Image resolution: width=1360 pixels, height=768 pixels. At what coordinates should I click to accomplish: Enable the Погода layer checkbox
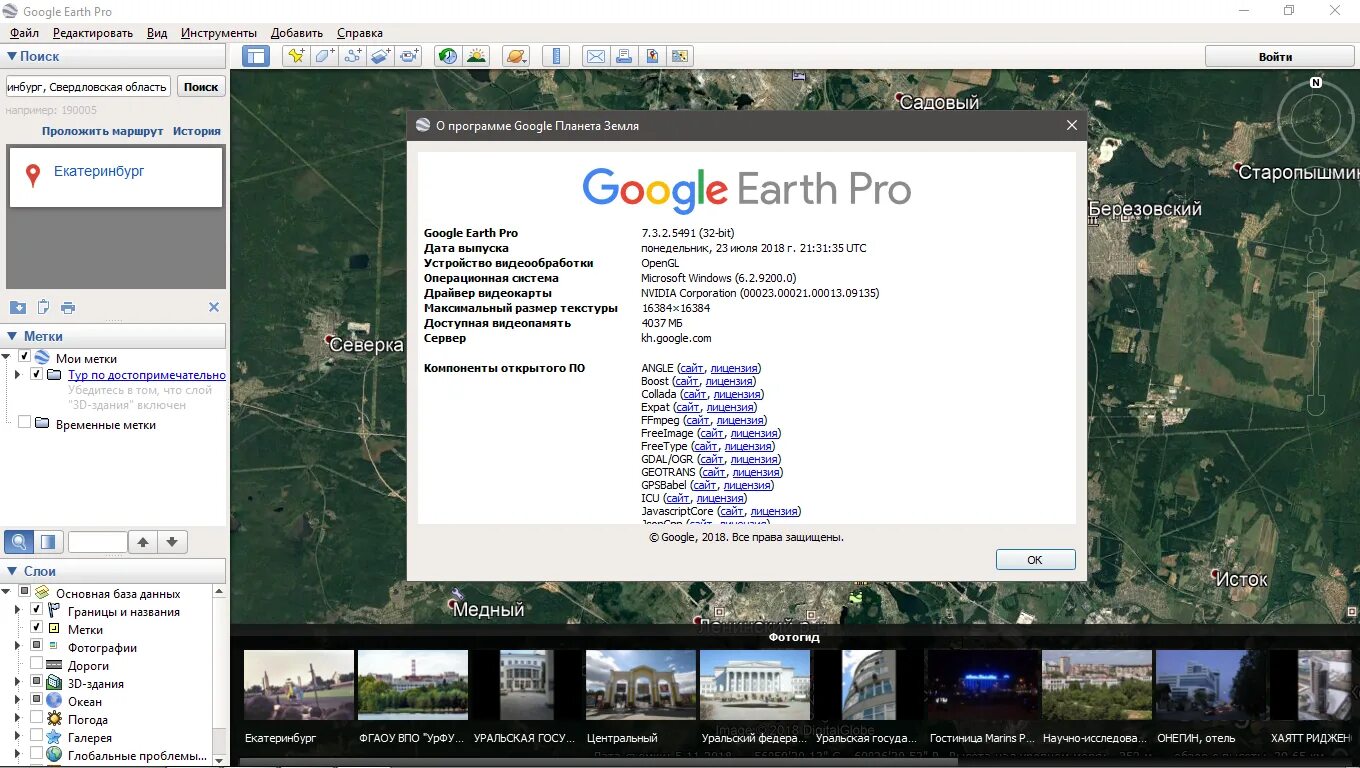click(x=37, y=718)
